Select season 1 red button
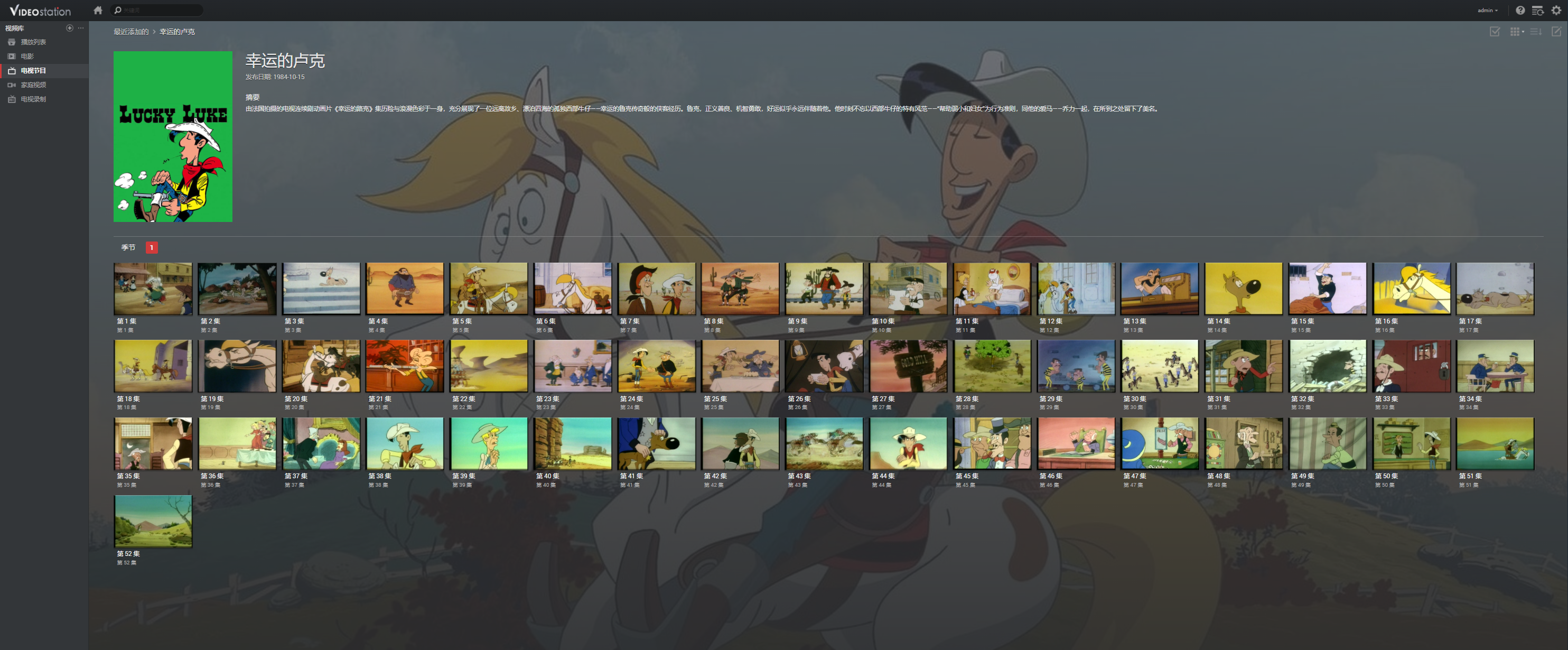The height and width of the screenshot is (650, 1568). coord(152,248)
